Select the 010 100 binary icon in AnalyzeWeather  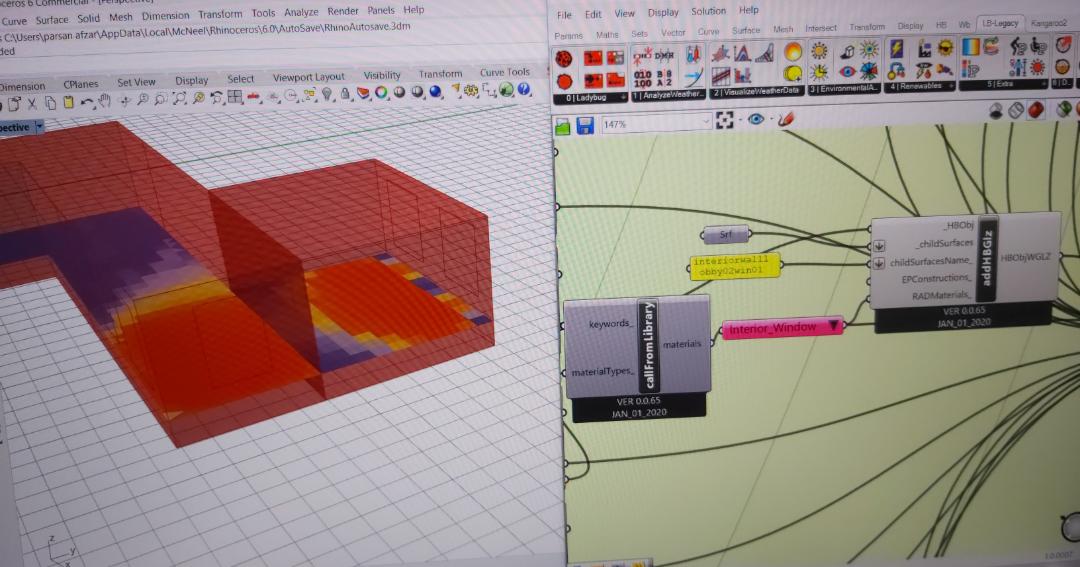click(643, 78)
